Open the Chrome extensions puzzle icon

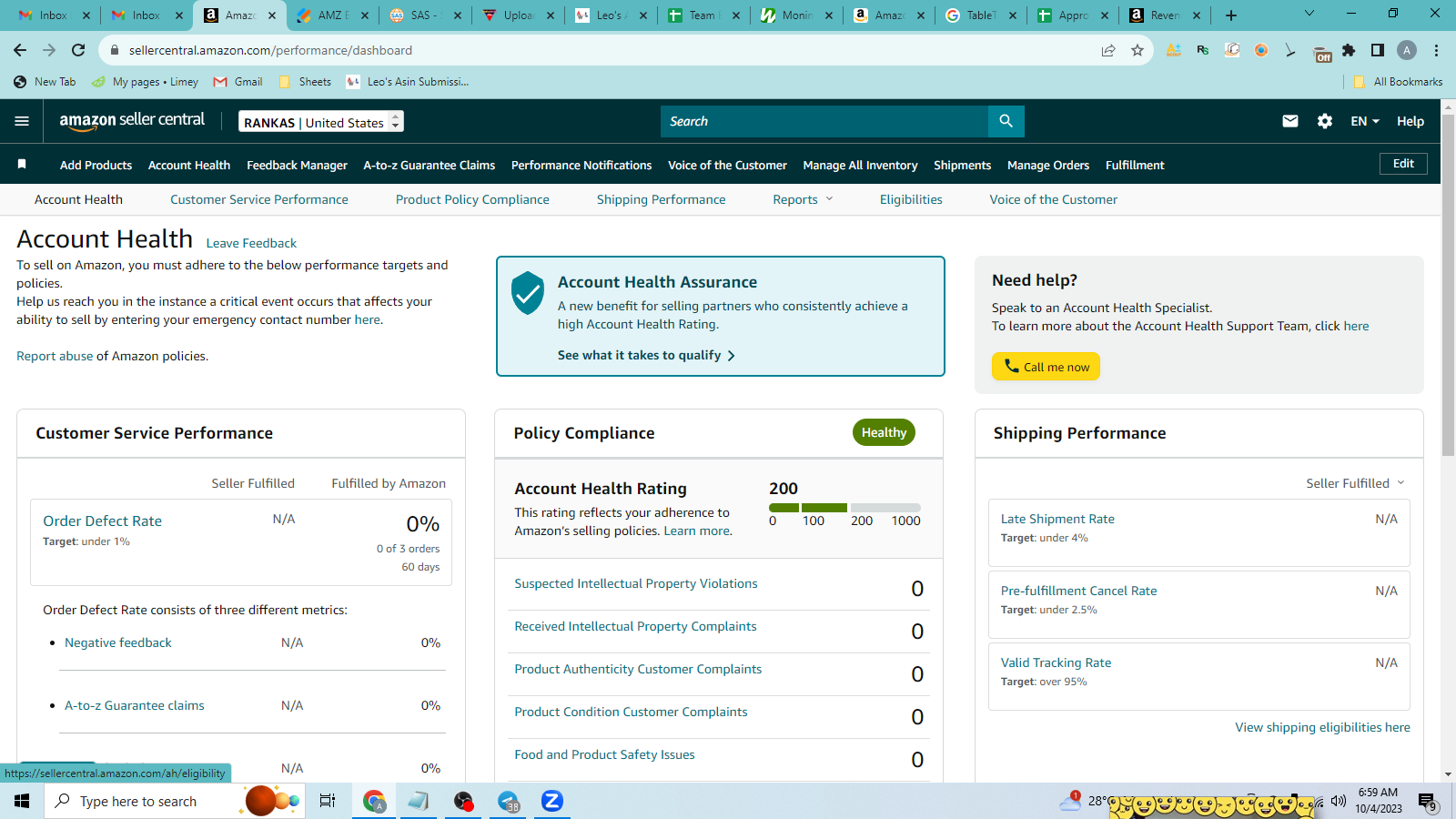[1349, 50]
